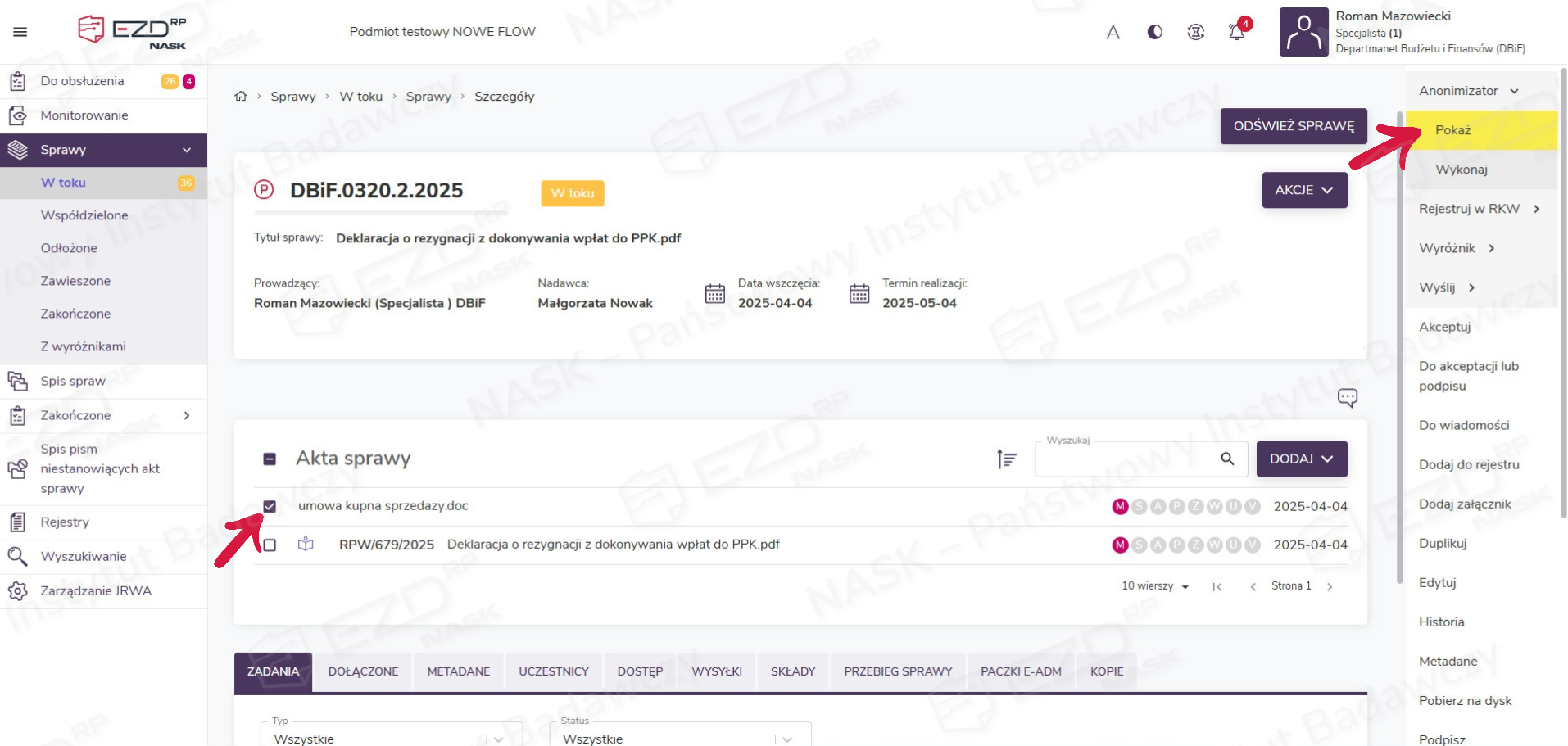The height and width of the screenshot is (746, 1568).
Task: Click the Wyszukaj search input field
Action: (x=1126, y=459)
